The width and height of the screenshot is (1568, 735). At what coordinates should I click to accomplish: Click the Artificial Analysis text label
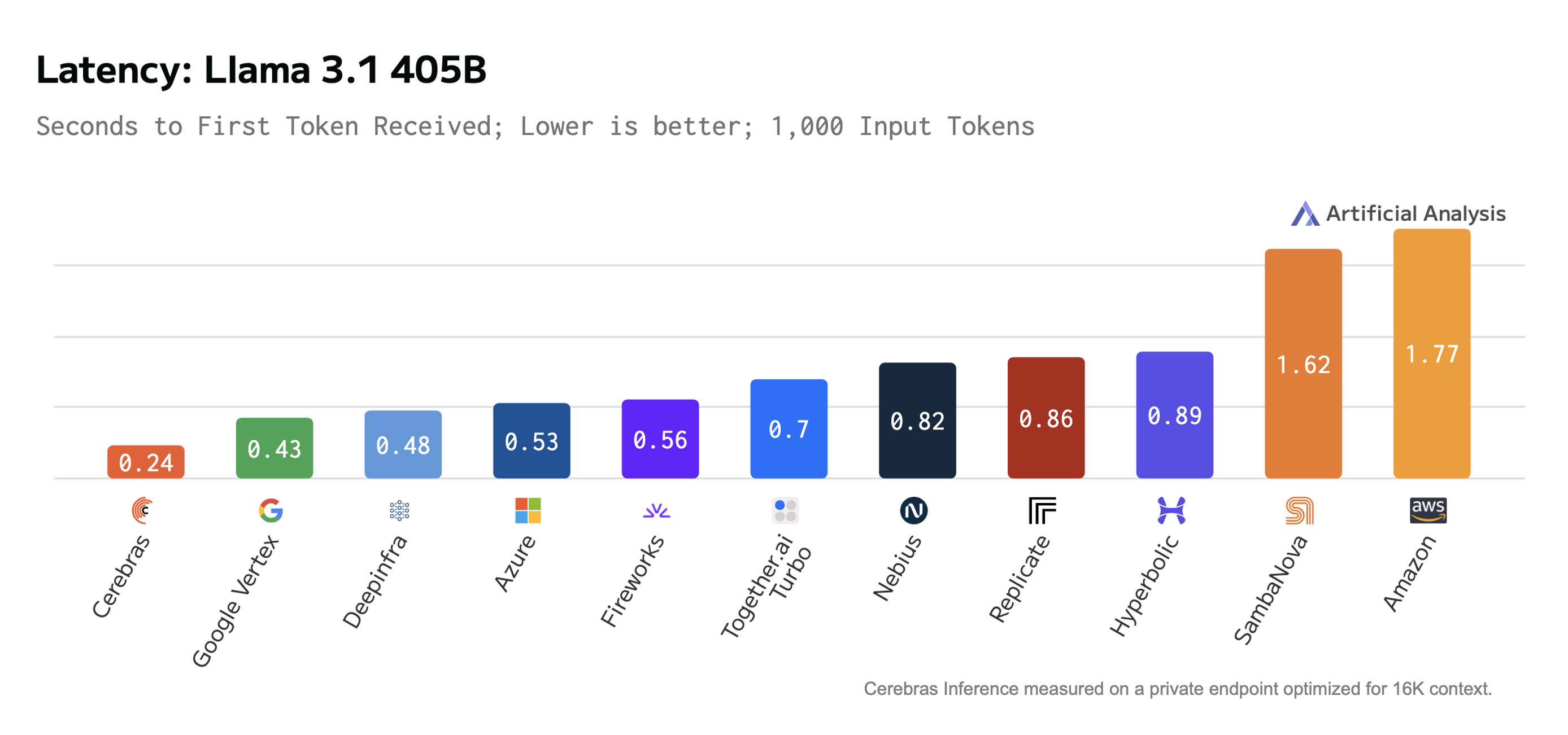coord(1416,213)
